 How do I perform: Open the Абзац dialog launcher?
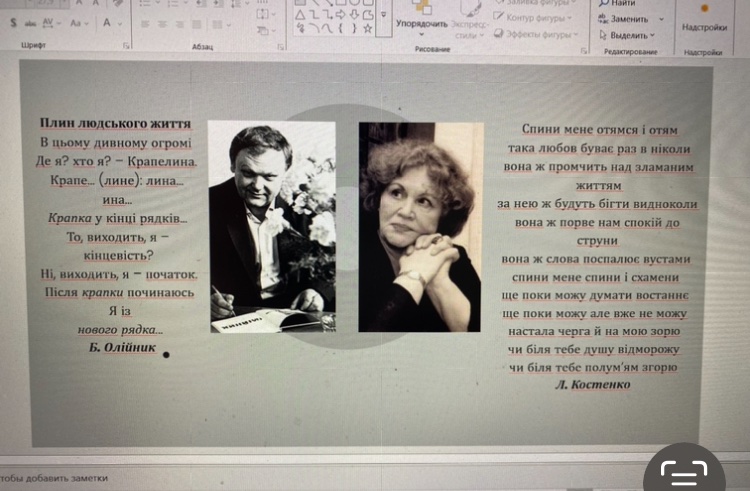281,46
